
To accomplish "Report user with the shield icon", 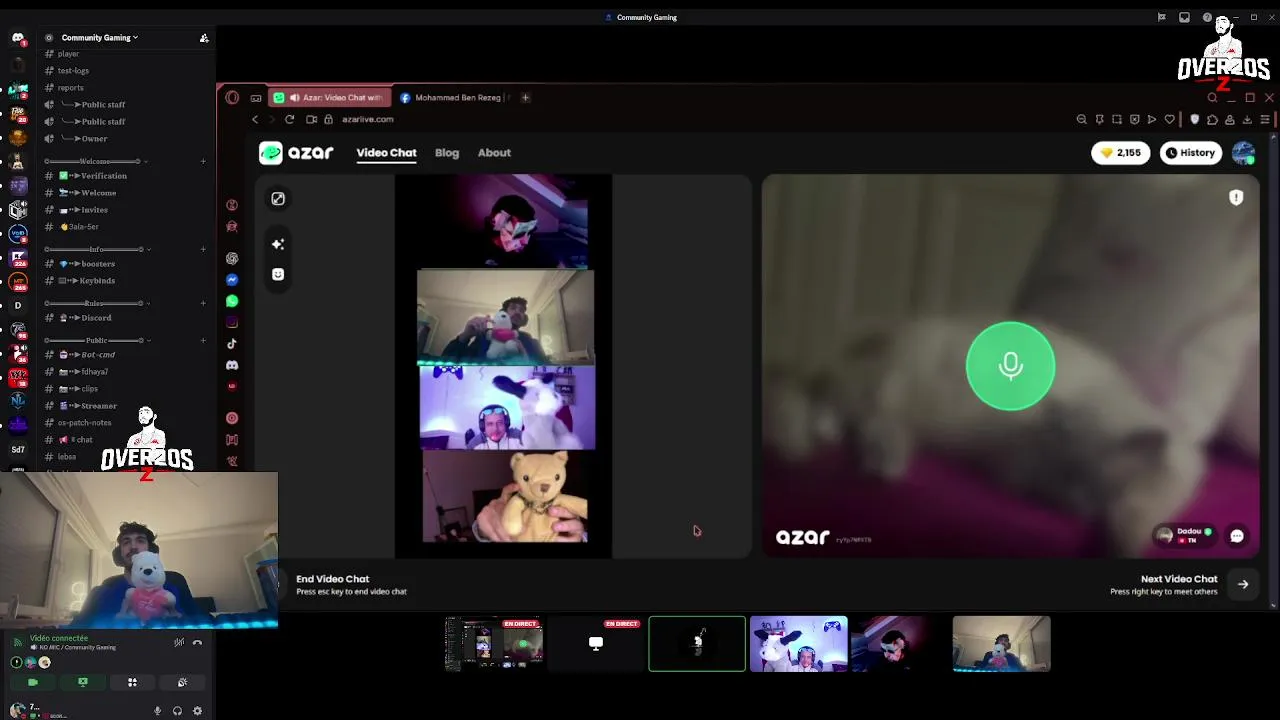I will (x=1236, y=198).
